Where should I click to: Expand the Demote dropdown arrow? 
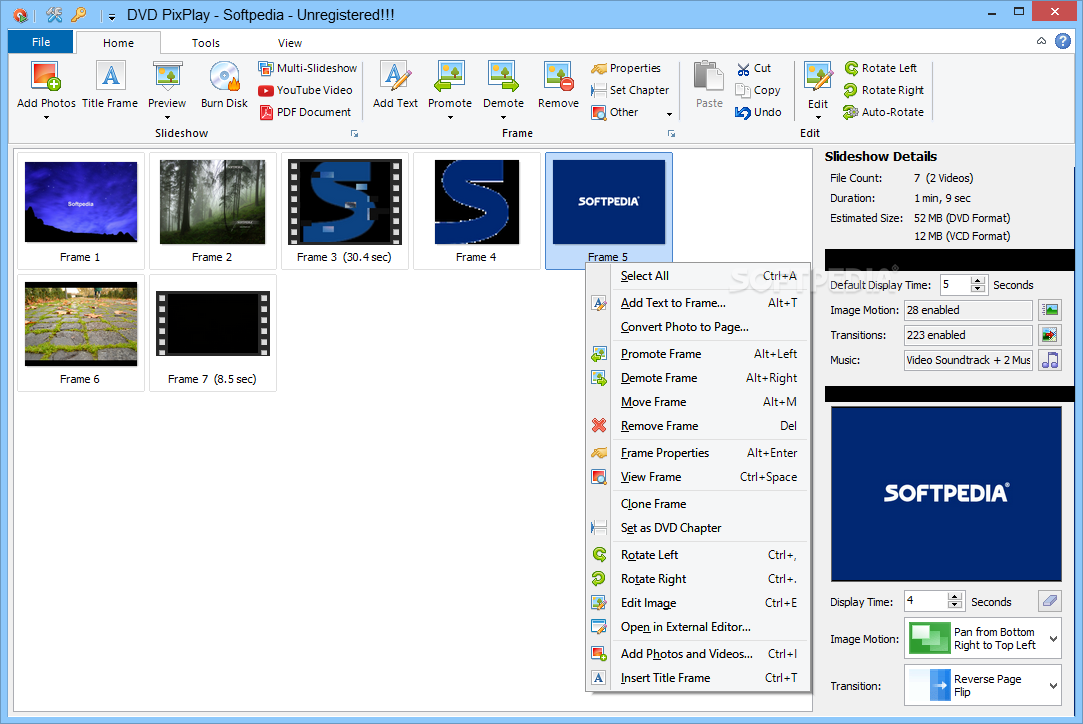coord(503,117)
